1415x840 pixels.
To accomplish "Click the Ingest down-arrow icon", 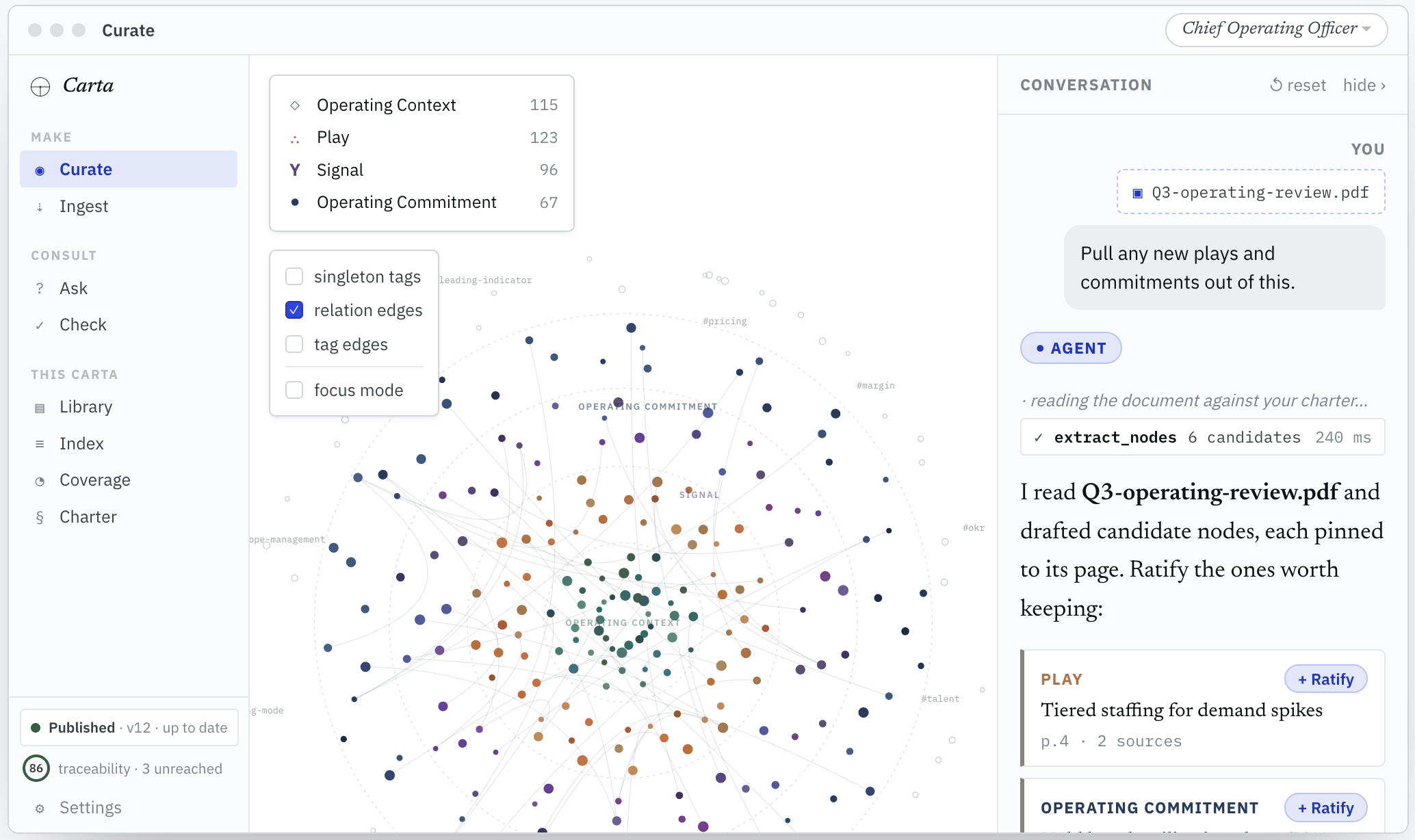I will [x=40, y=207].
